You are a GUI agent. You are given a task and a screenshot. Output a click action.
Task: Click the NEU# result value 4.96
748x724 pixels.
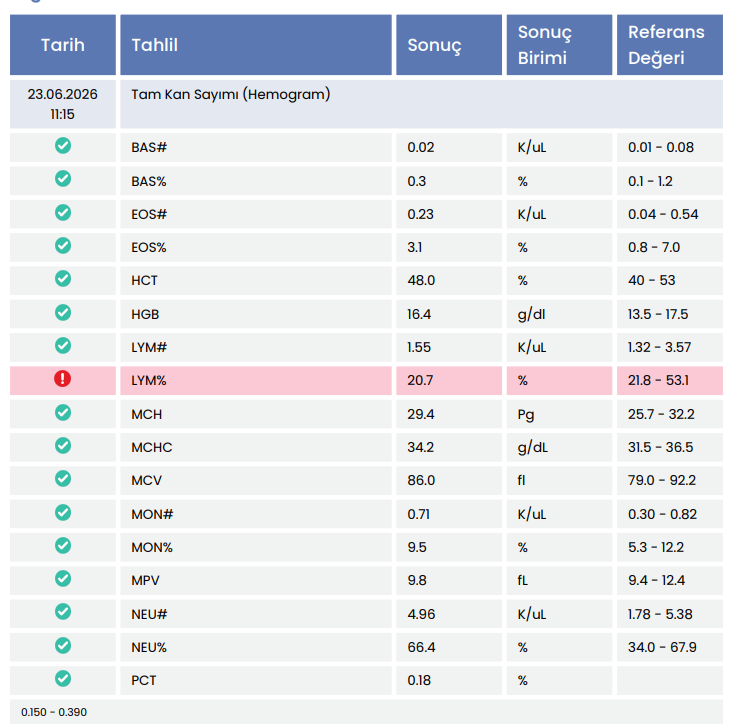pos(421,614)
